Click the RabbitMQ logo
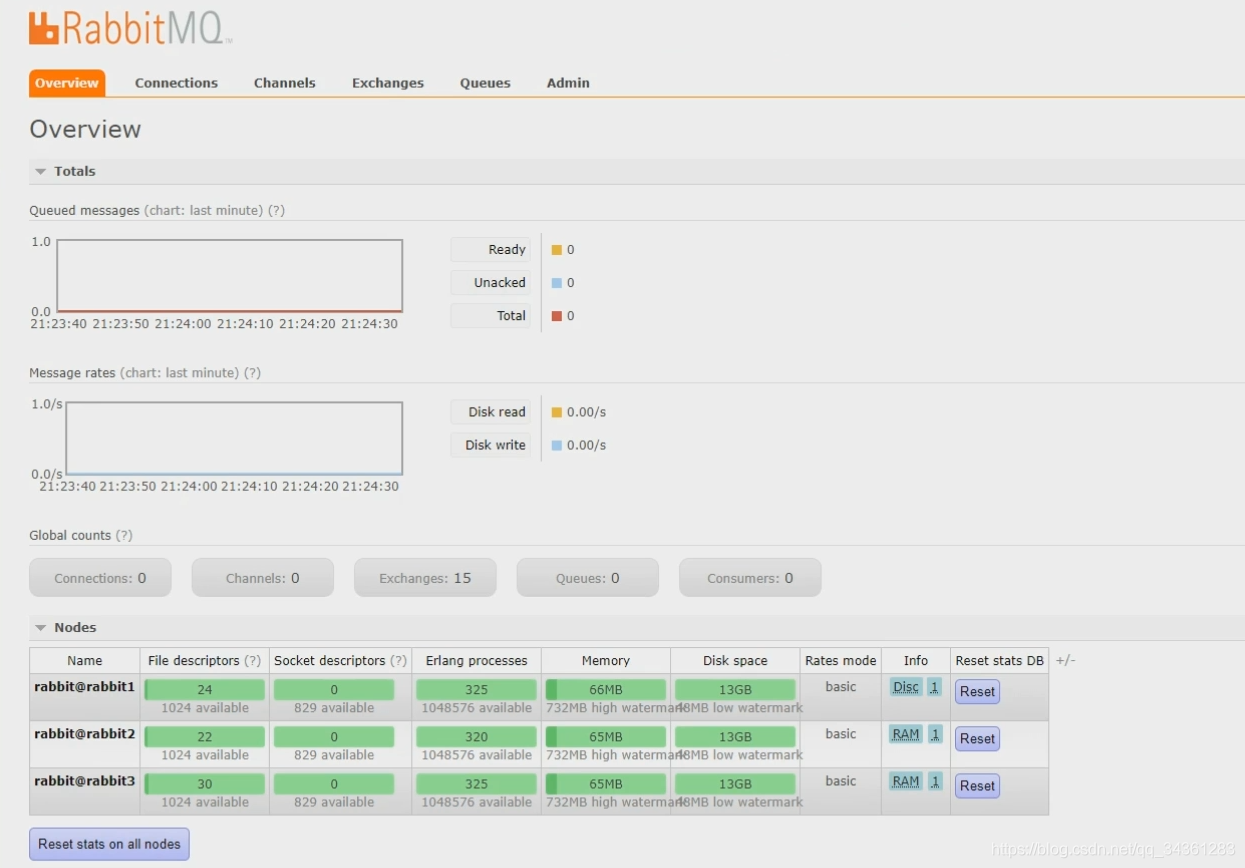1245x868 pixels. 131,29
